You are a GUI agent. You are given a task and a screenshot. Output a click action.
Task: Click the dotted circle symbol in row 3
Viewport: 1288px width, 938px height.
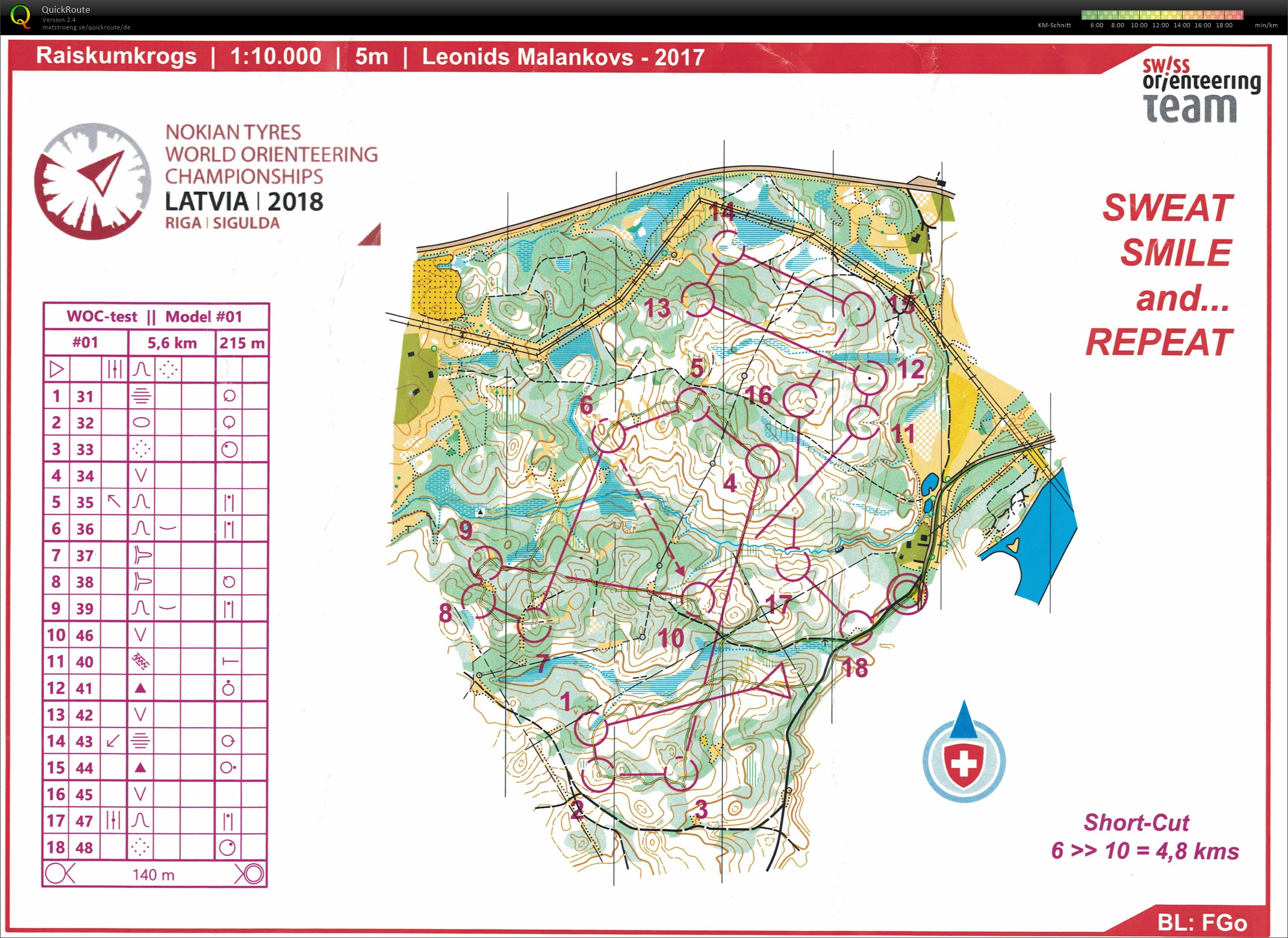[x=141, y=449]
